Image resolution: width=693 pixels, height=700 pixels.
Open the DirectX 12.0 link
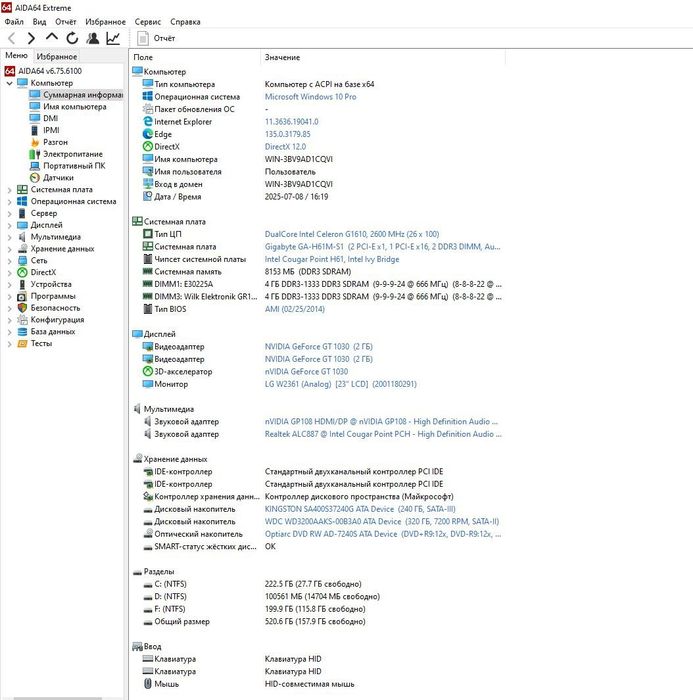coord(285,146)
